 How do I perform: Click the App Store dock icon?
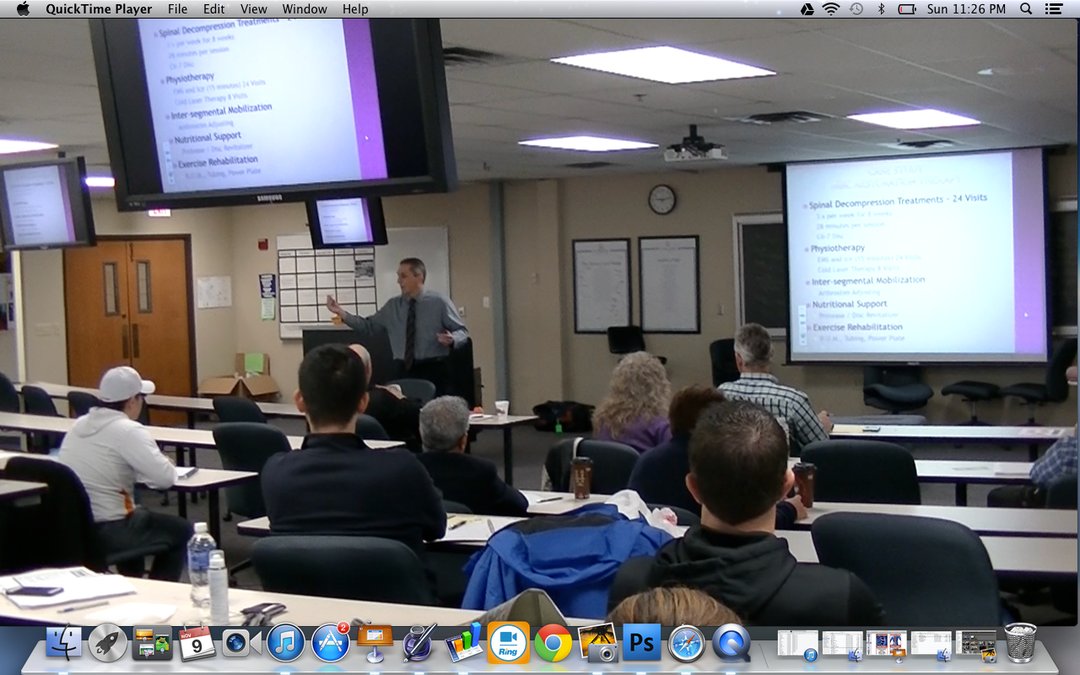click(x=330, y=643)
